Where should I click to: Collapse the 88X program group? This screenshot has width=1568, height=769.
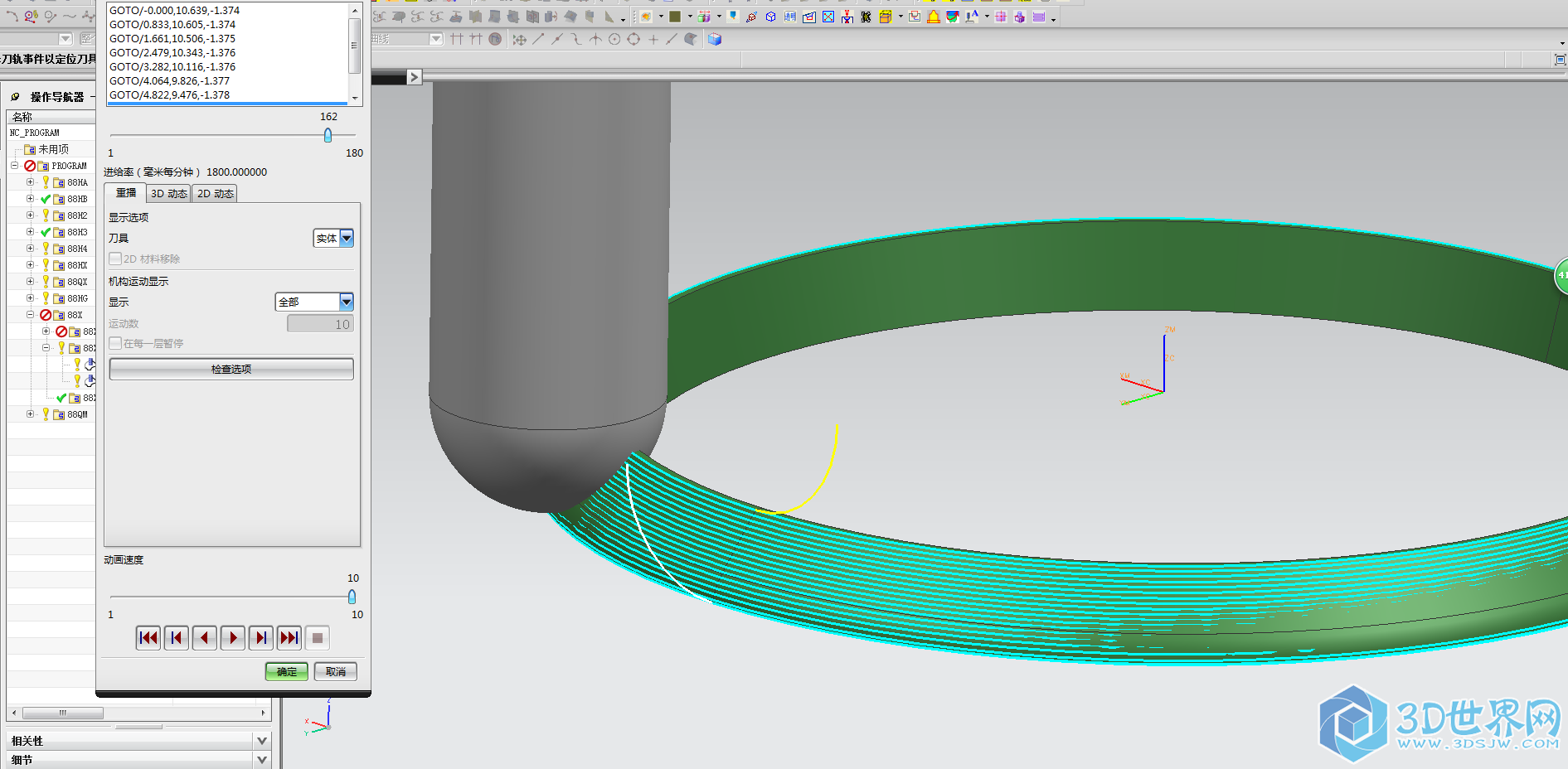[x=30, y=315]
